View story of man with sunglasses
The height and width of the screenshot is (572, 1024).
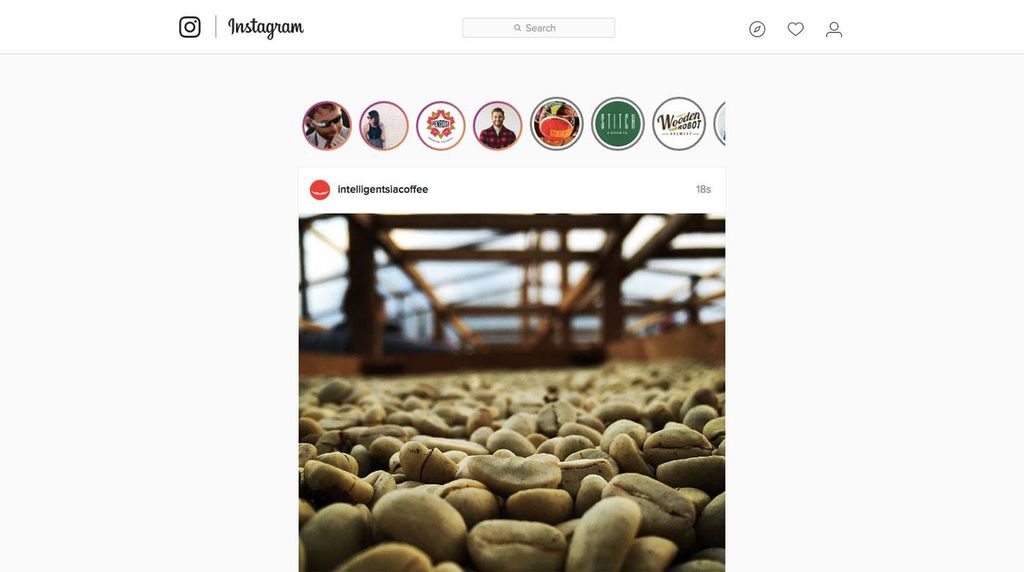pos(327,125)
